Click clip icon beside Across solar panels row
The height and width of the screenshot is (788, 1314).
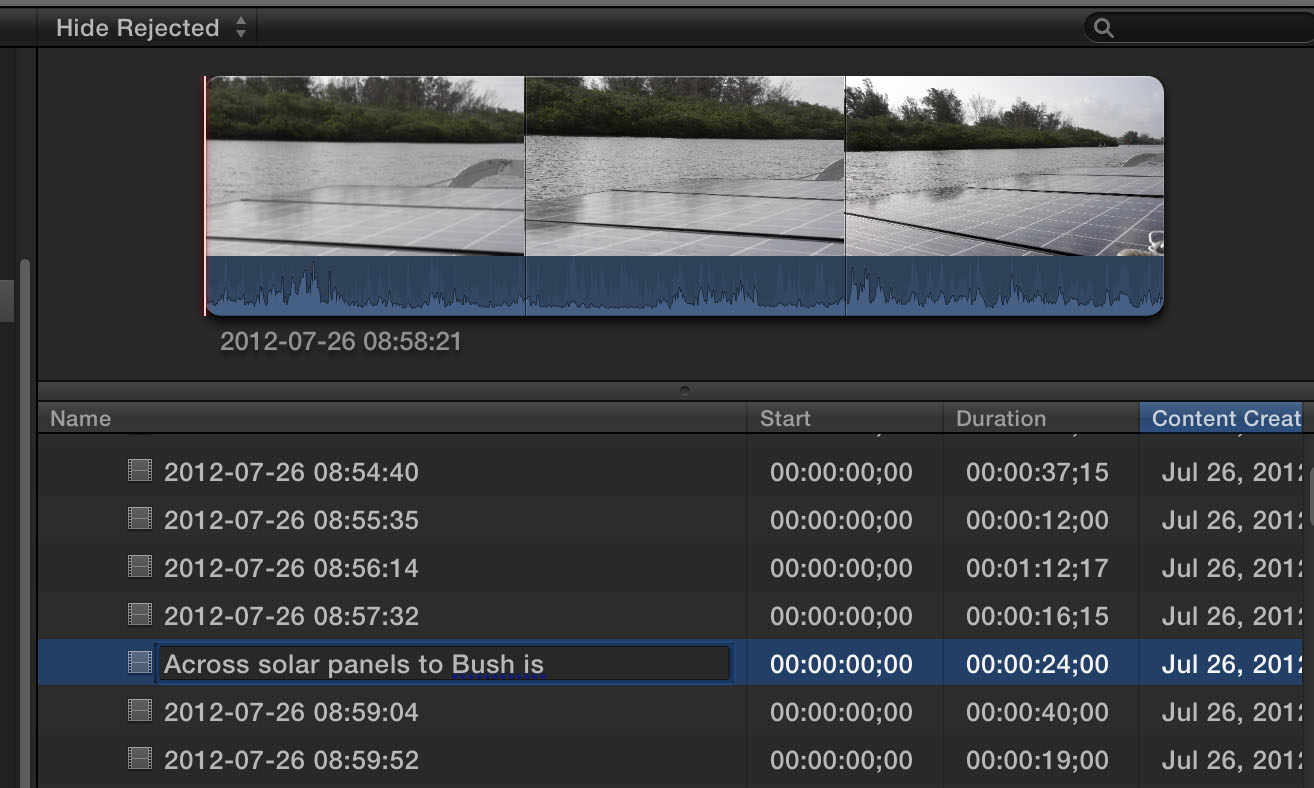point(140,663)
